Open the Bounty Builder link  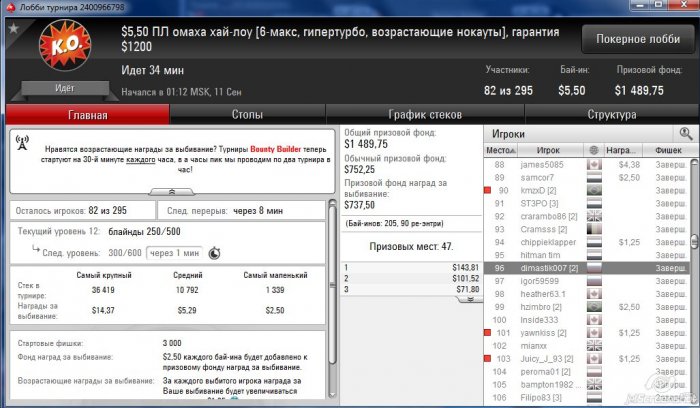[x=275, y=149]
